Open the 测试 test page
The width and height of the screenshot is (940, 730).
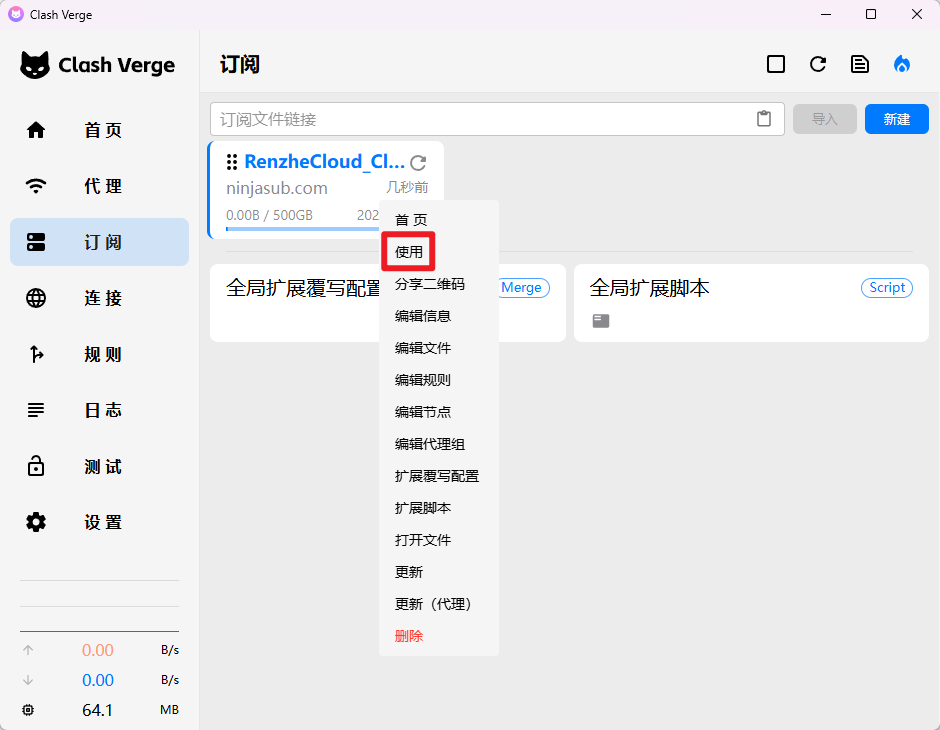(x=100, y=466)
